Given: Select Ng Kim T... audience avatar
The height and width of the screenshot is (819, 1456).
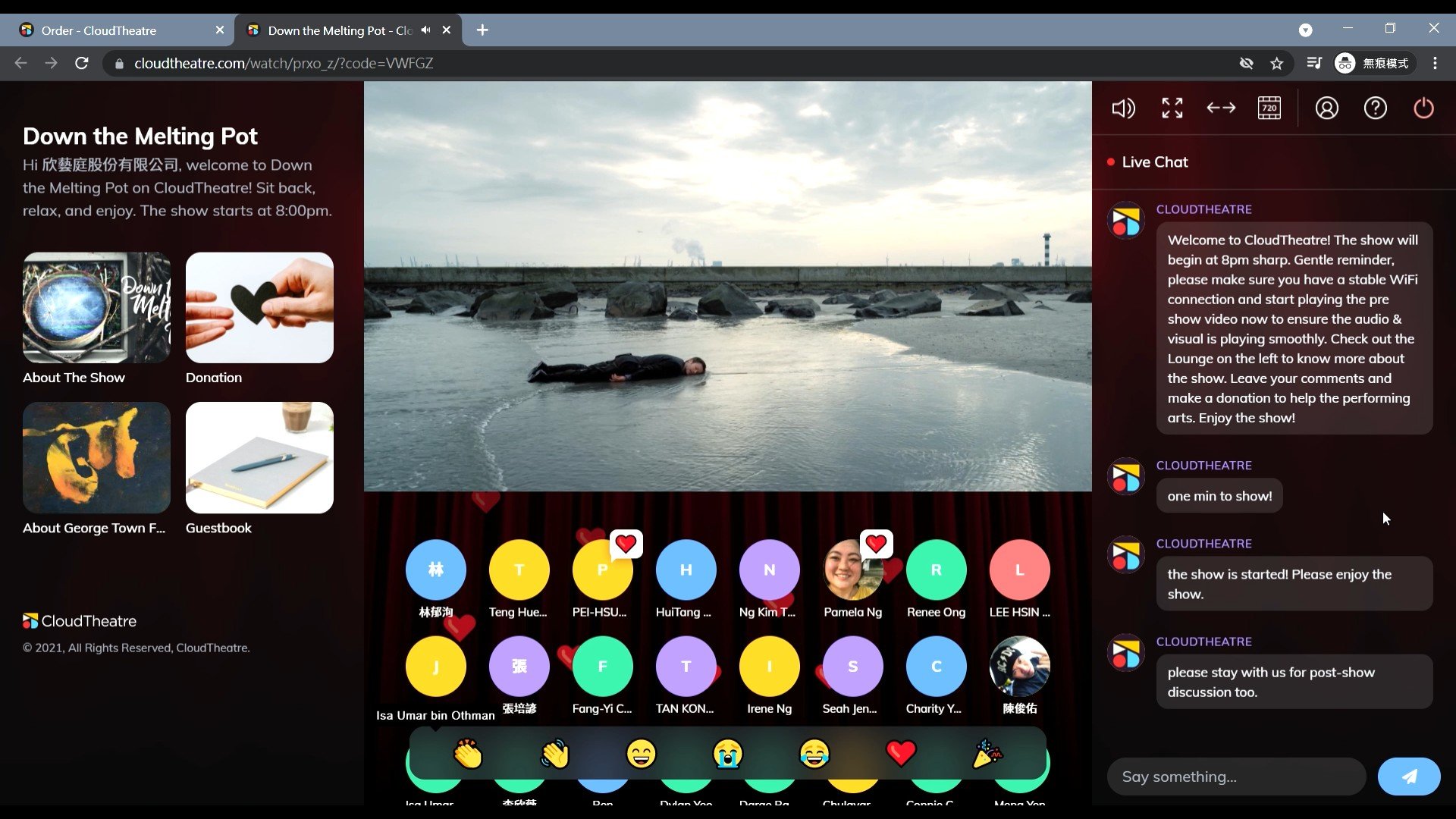Looking at the screenshot, I should [770, 570].
